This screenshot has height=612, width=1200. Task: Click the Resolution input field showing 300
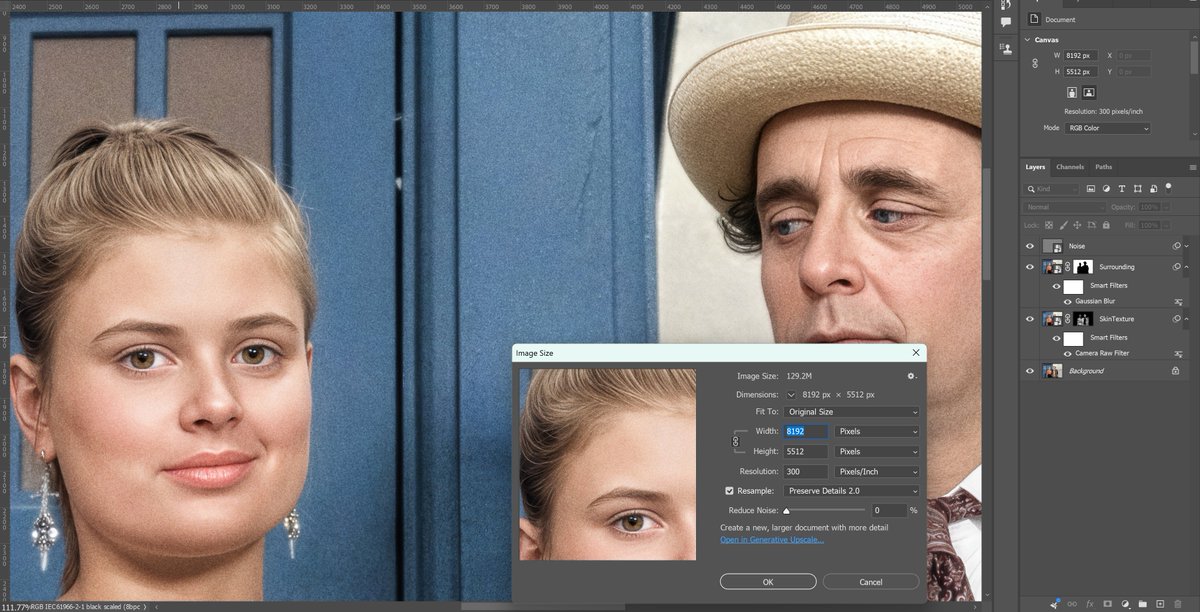click(806, 472)
